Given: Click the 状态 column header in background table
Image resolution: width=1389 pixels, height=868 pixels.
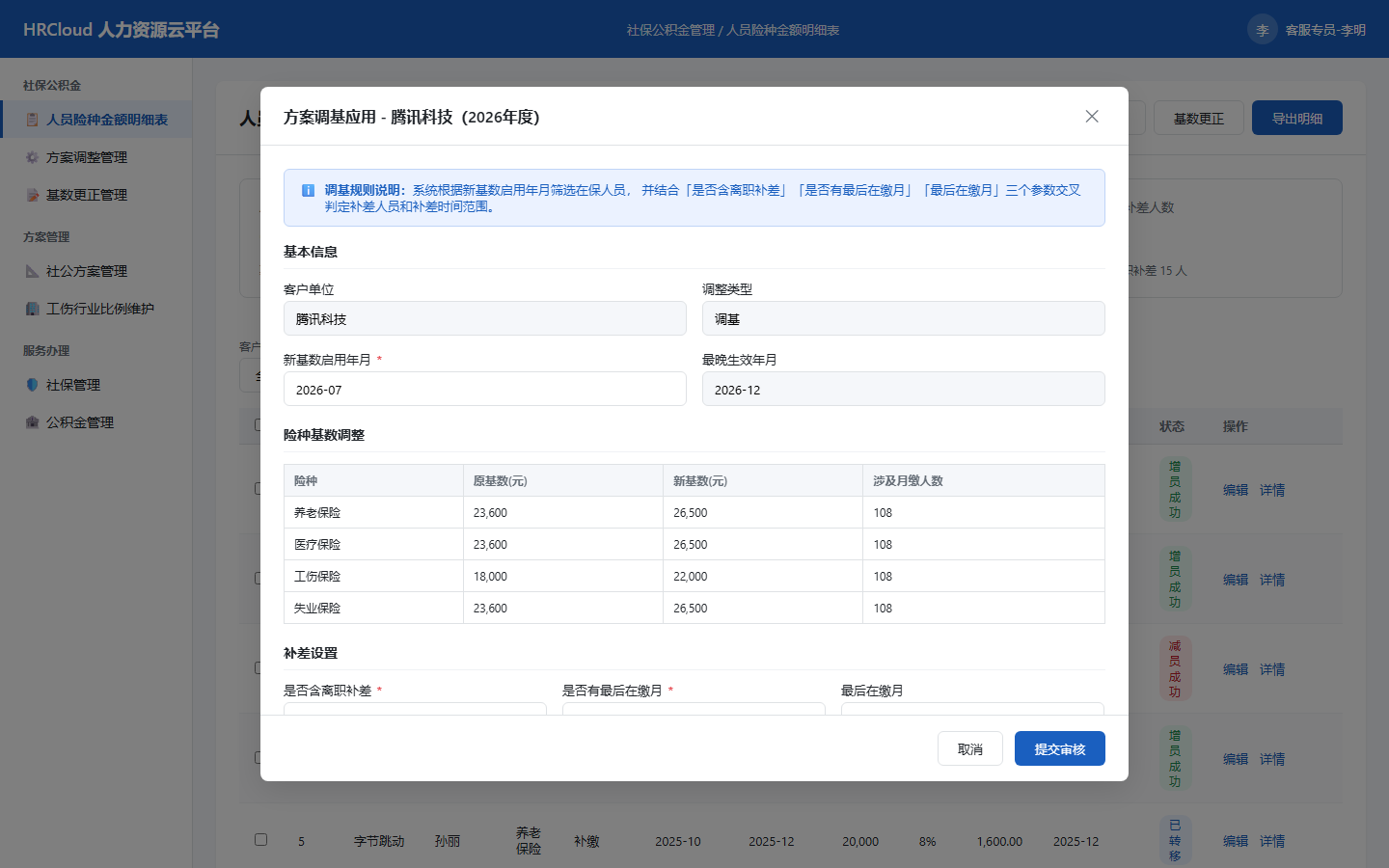Looking at the screenshot, I should click(1172, 426).
